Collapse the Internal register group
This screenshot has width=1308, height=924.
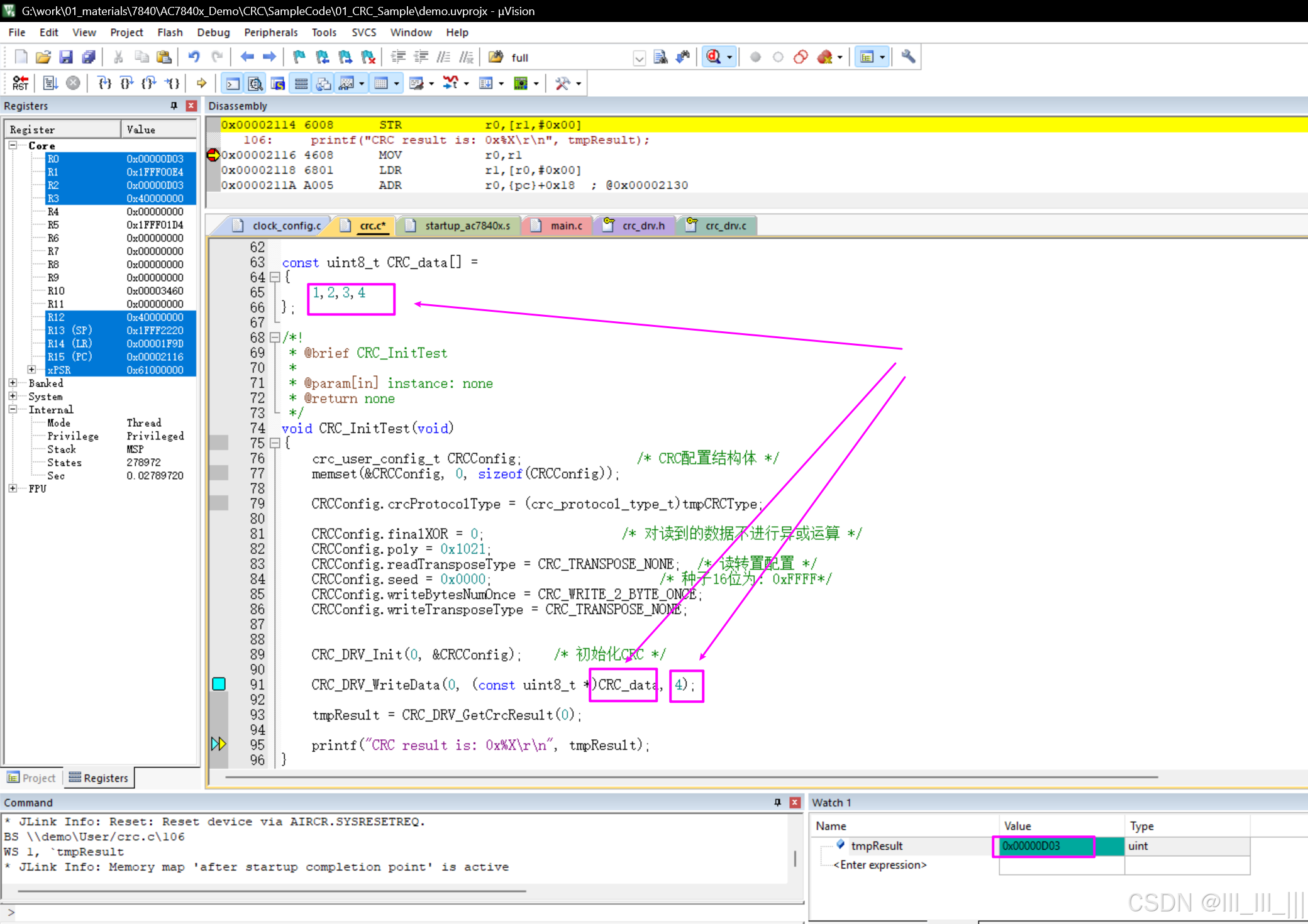pos(12,409)
